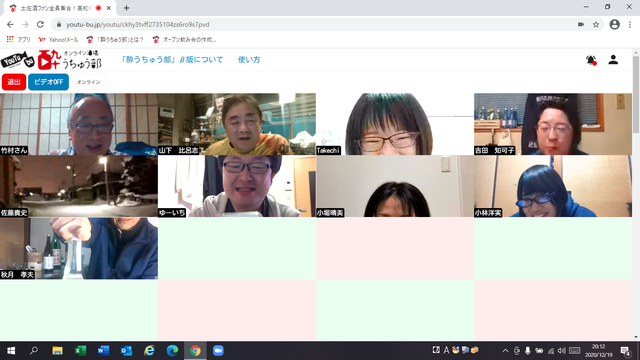Screen dimensions: 640x360
Task: Select Takechi video tile
Action: [x=395, y=124]
